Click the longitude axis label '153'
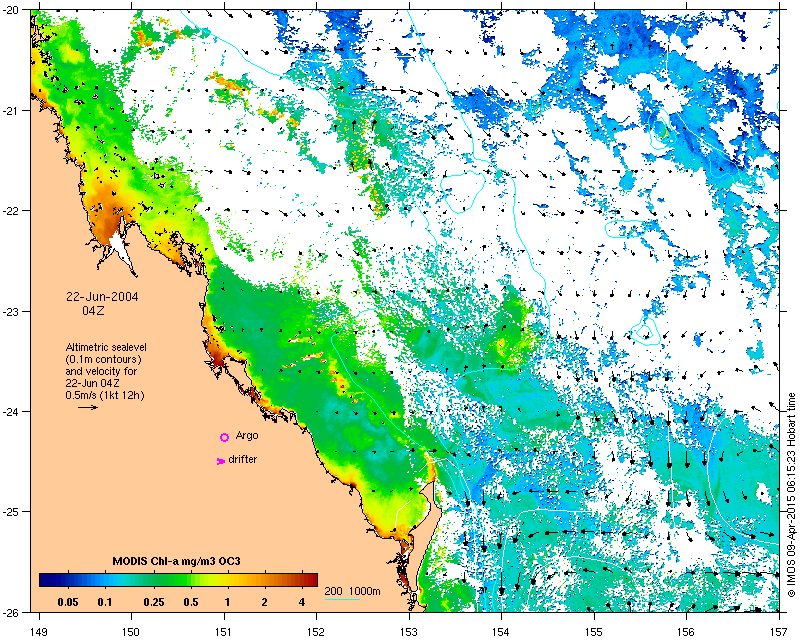Image resolution: width=800 pixels, height=640 pixels. [409, 632]
